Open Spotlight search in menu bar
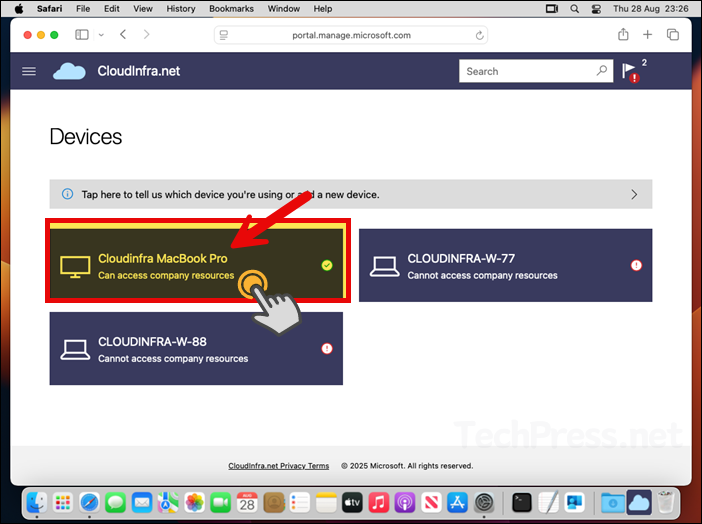702x524 pixels. click(574, 9)
